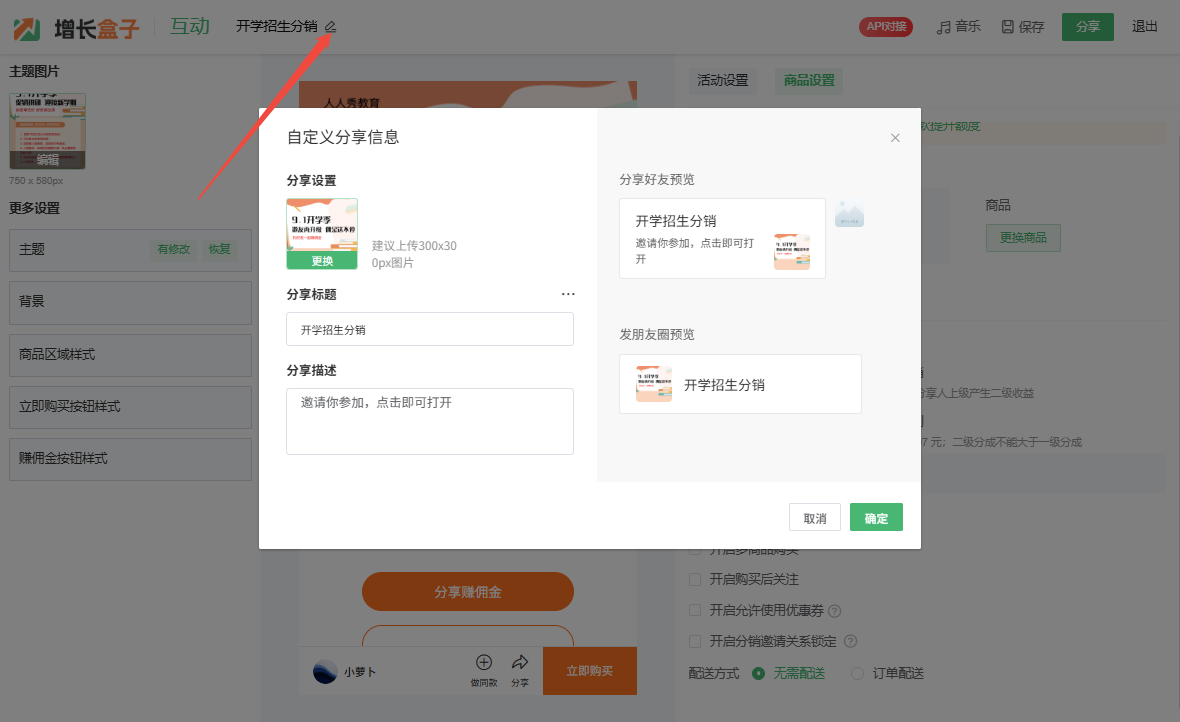Click help icon next to 开启分销邀请关系锁定

tap(849, 641)
